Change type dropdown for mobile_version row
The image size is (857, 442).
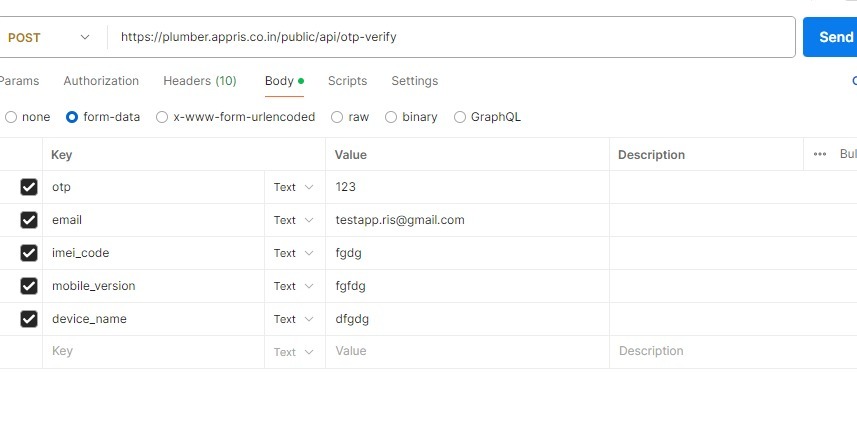(x=294, y=286)
